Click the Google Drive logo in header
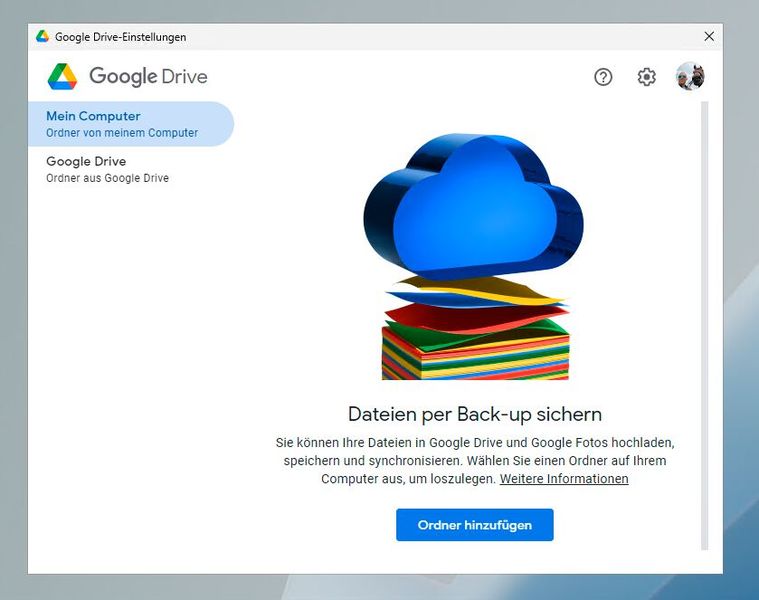The height and width of the screenshot is (600, 759). coord(128,76)
